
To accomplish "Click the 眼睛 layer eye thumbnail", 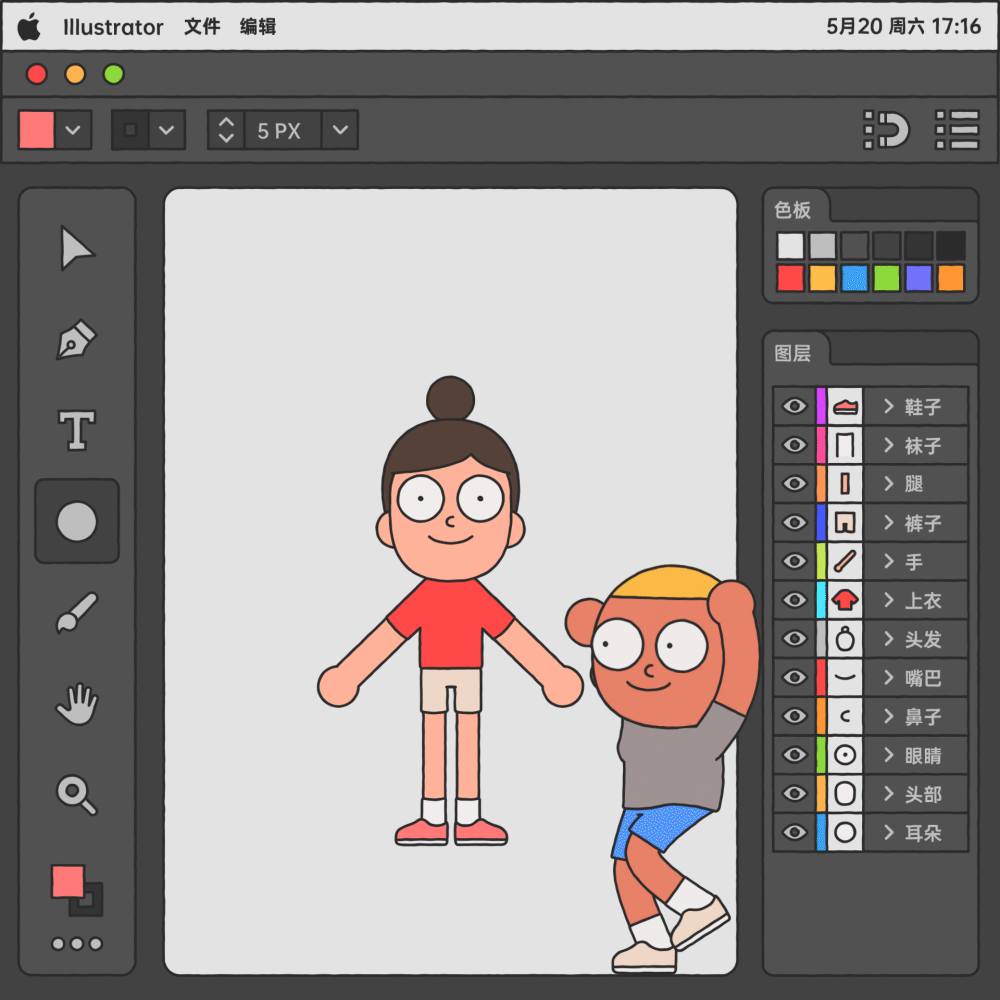I will (845, 755).
